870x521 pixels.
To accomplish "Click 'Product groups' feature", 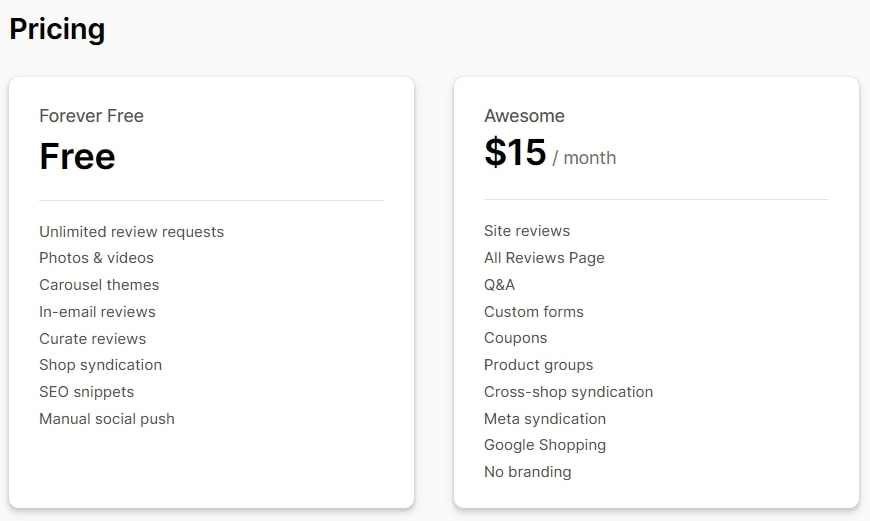I will click(x=539, y=365).
